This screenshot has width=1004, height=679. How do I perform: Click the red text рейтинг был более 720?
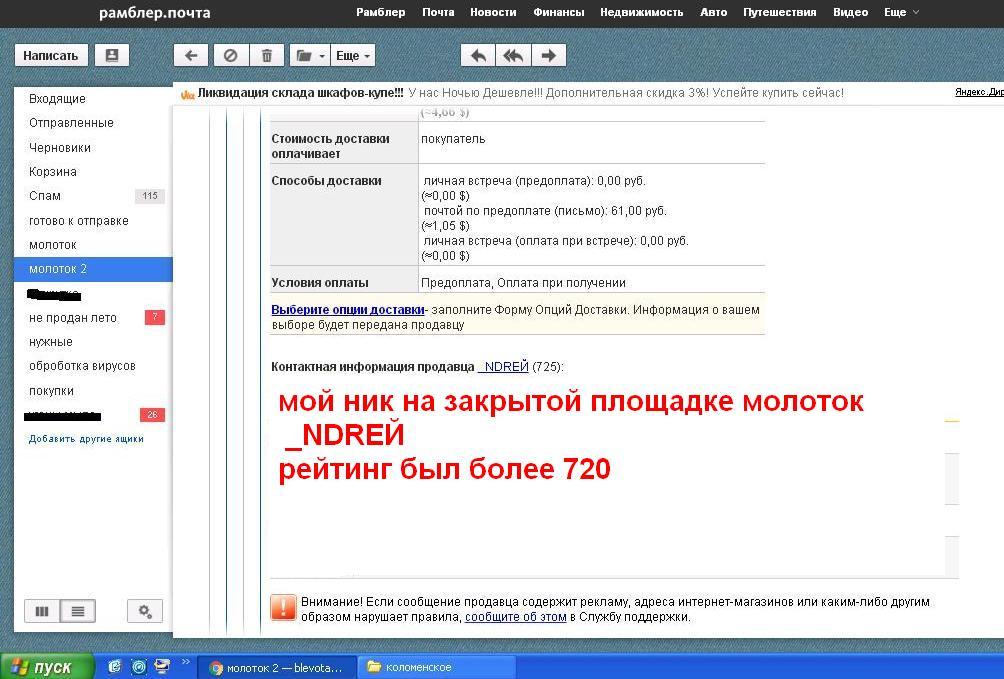click(x=444, y=469)
